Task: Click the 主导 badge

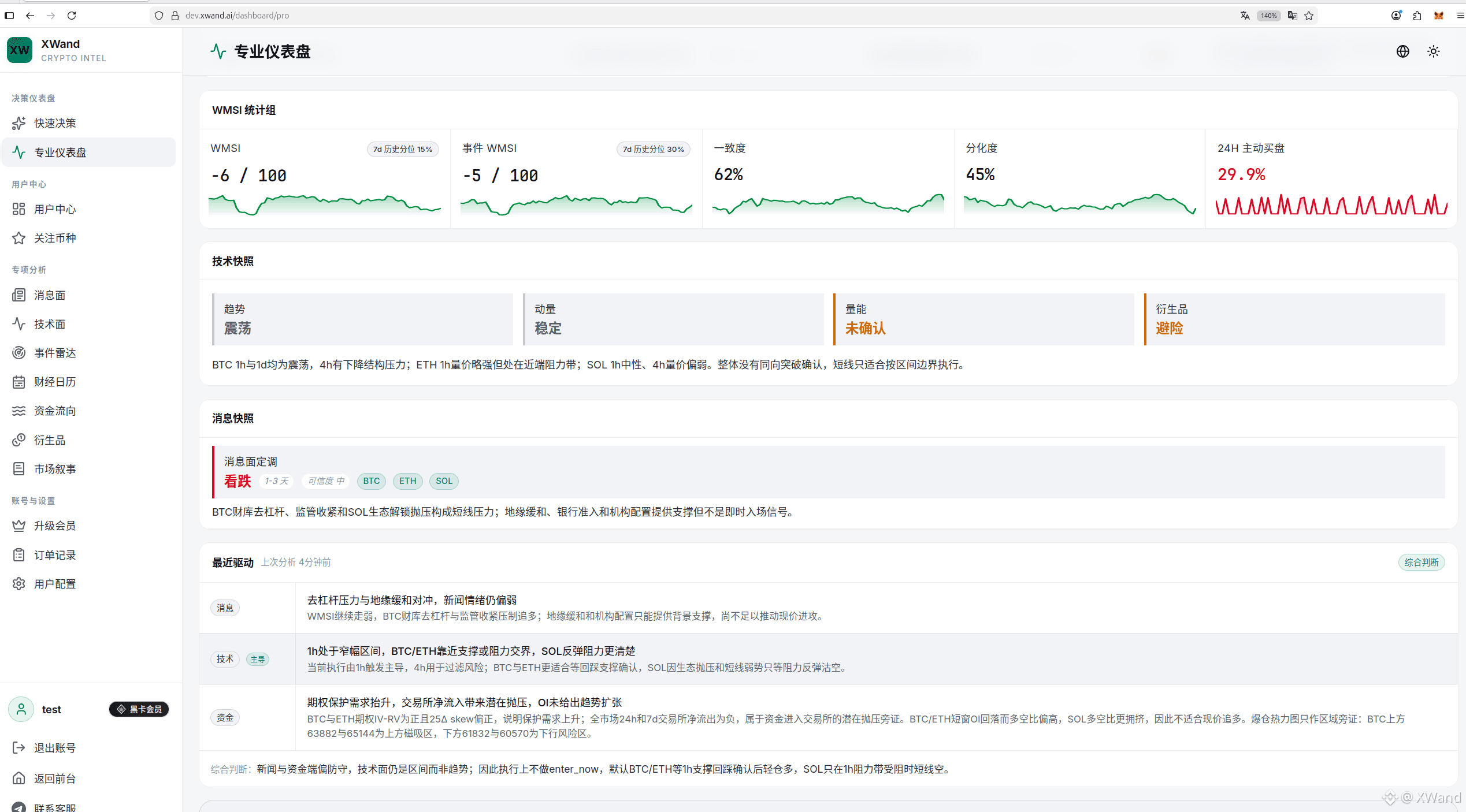Action: point(258,660)
